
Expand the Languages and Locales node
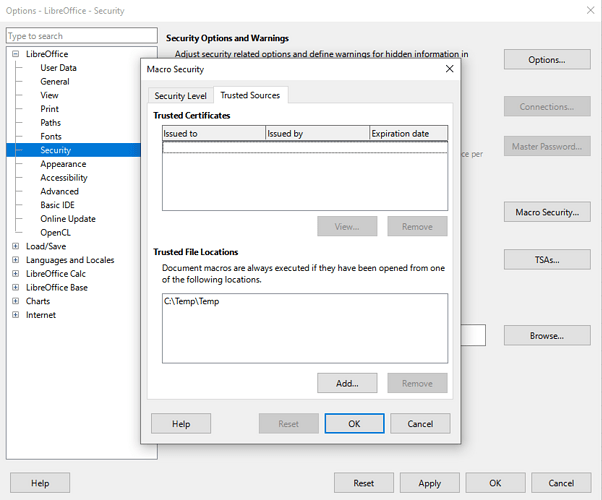pos(15,260)
